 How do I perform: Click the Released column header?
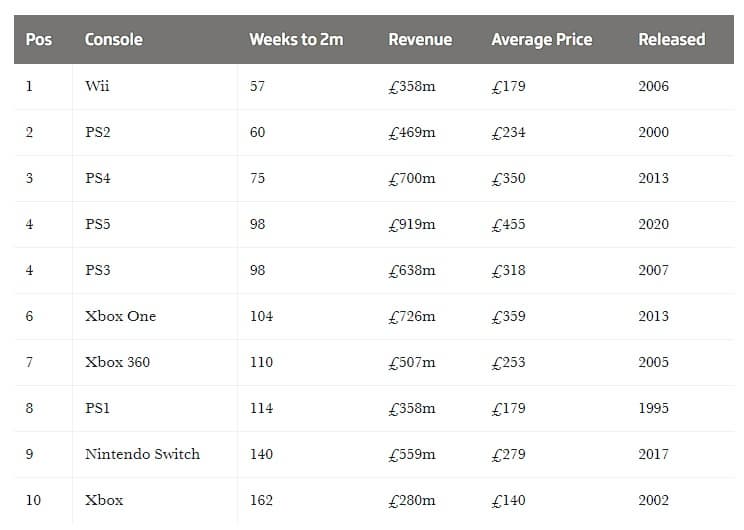pos(671,40)
